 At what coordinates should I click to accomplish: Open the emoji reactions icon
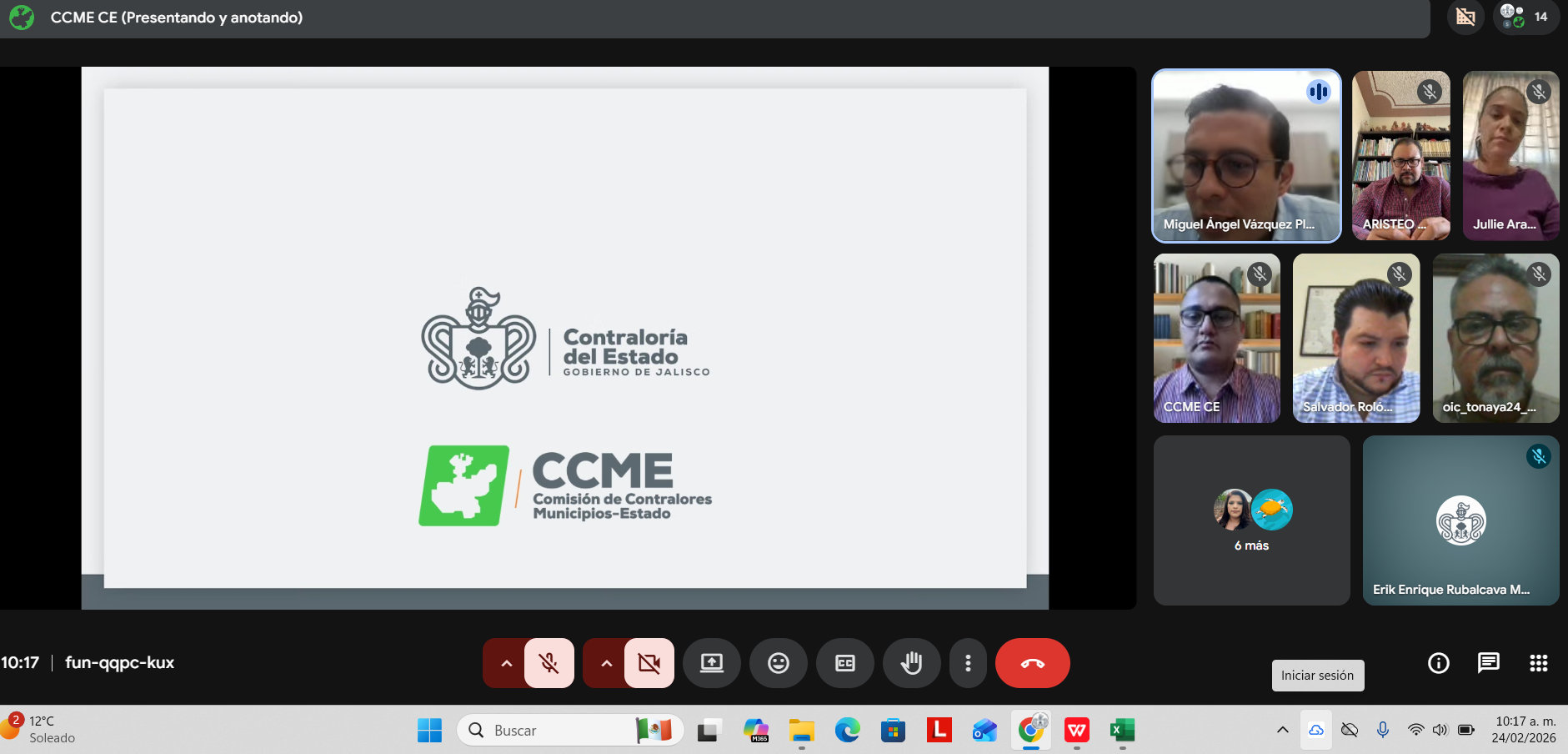(x=779, y=663)
